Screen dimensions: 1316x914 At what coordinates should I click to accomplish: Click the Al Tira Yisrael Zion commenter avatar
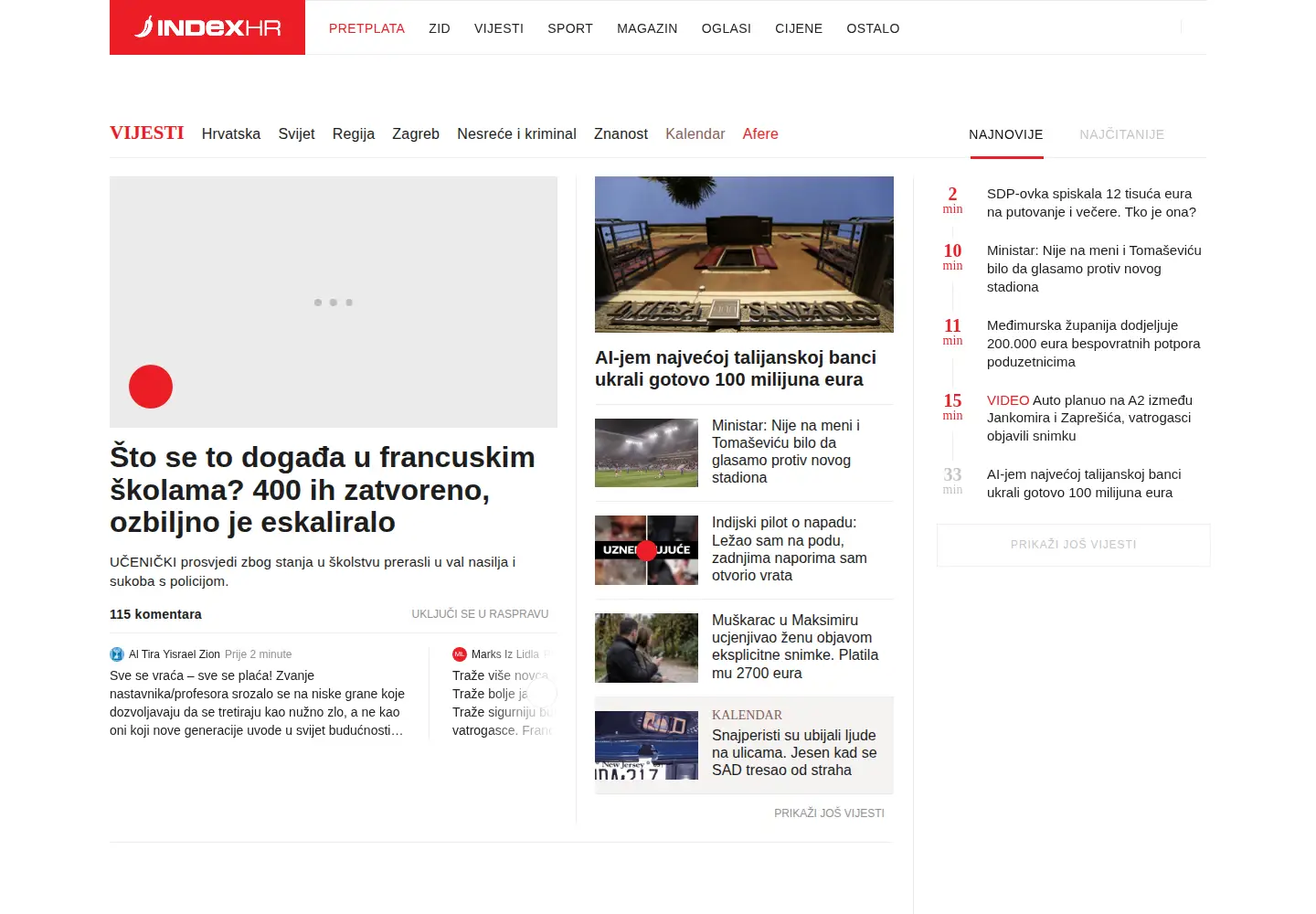pos(117,654)
